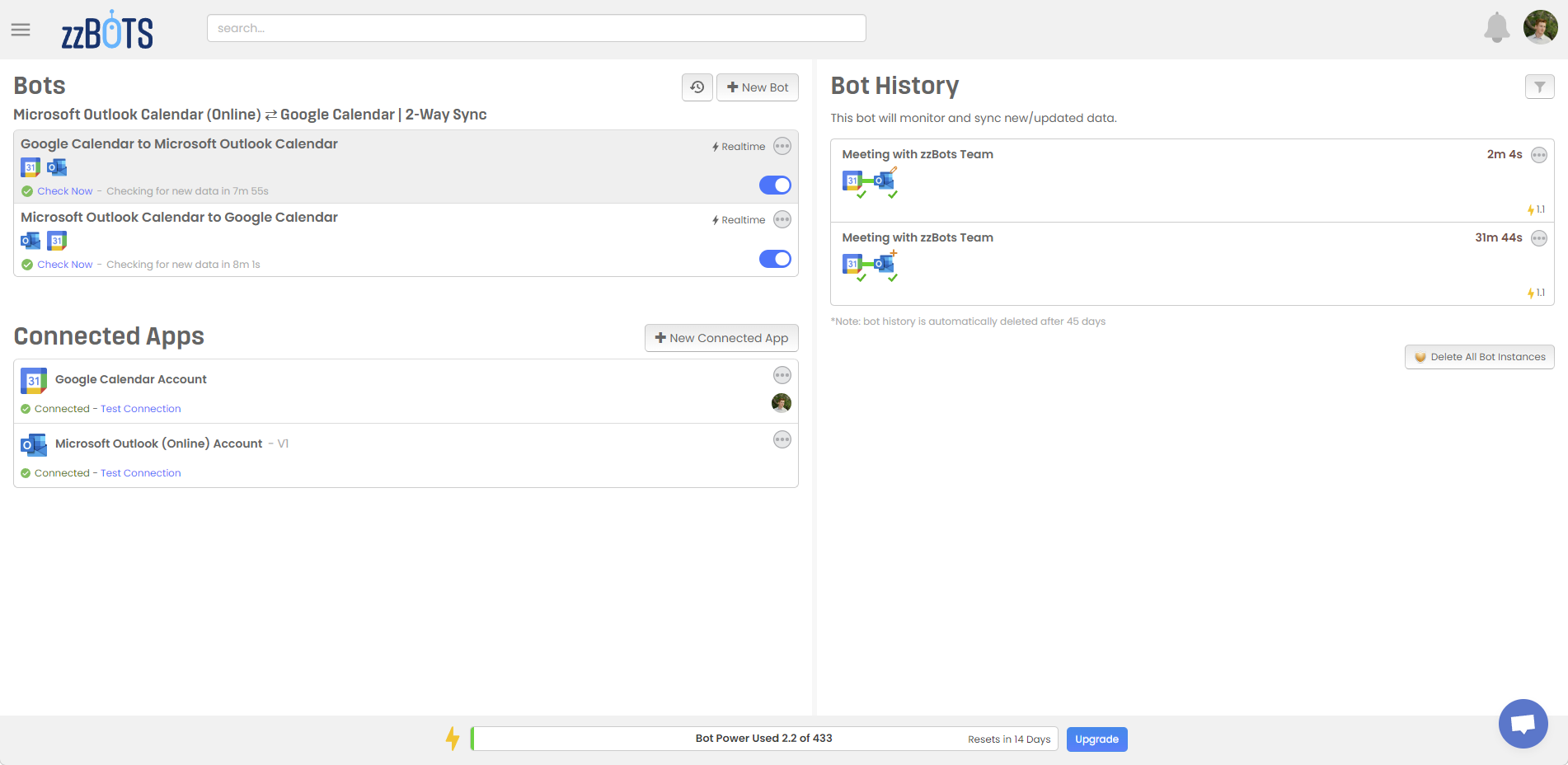The width and height of the screenshot is (1568, 765).
Task: Click the Bot Power Used progress bar
Action: click(x=763, y=739)
